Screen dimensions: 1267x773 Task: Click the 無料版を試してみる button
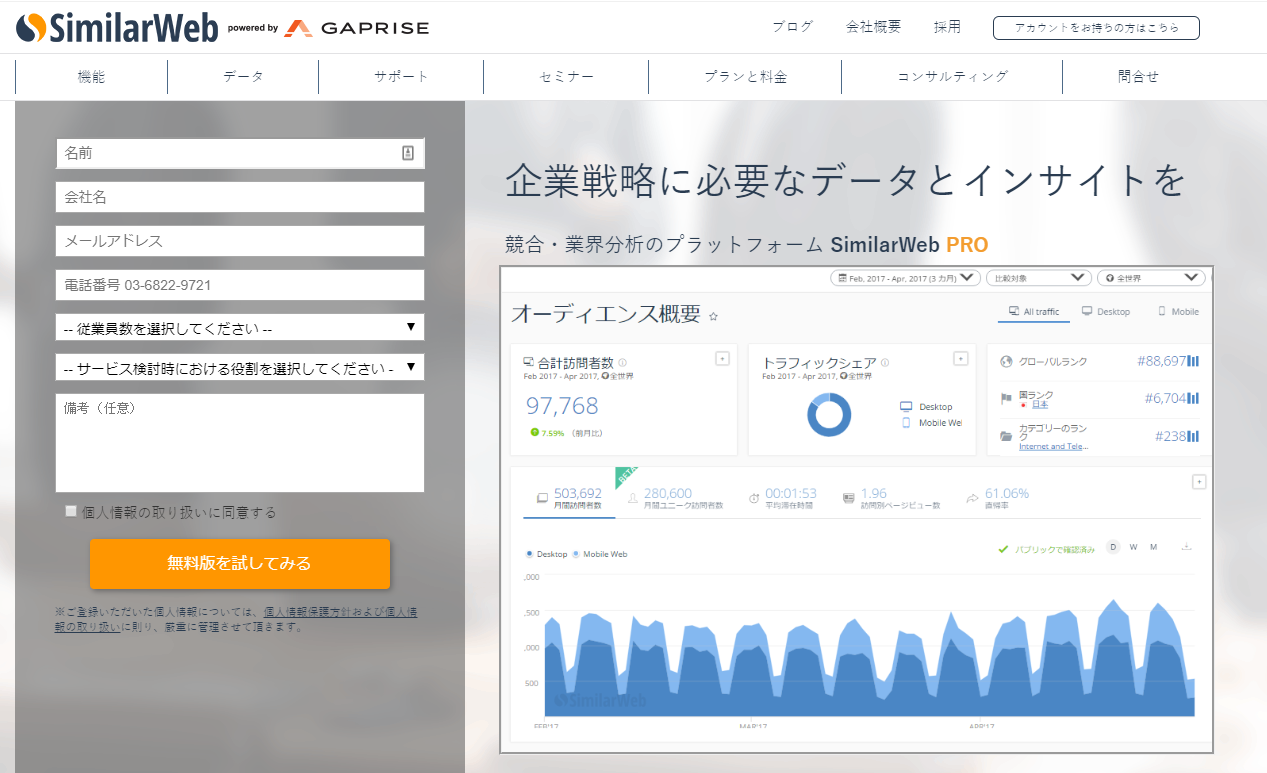pyautogui.click(x=240, y=564)
